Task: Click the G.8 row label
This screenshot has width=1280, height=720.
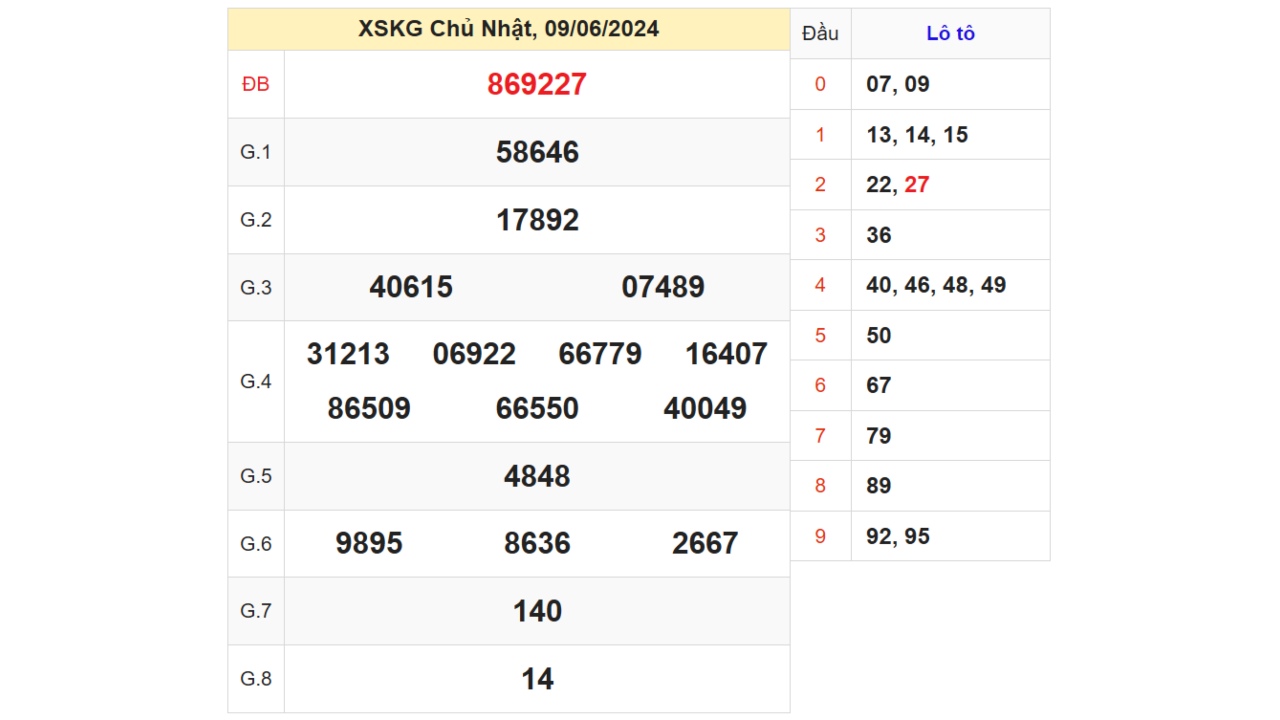Action: [x=256, y=679]
